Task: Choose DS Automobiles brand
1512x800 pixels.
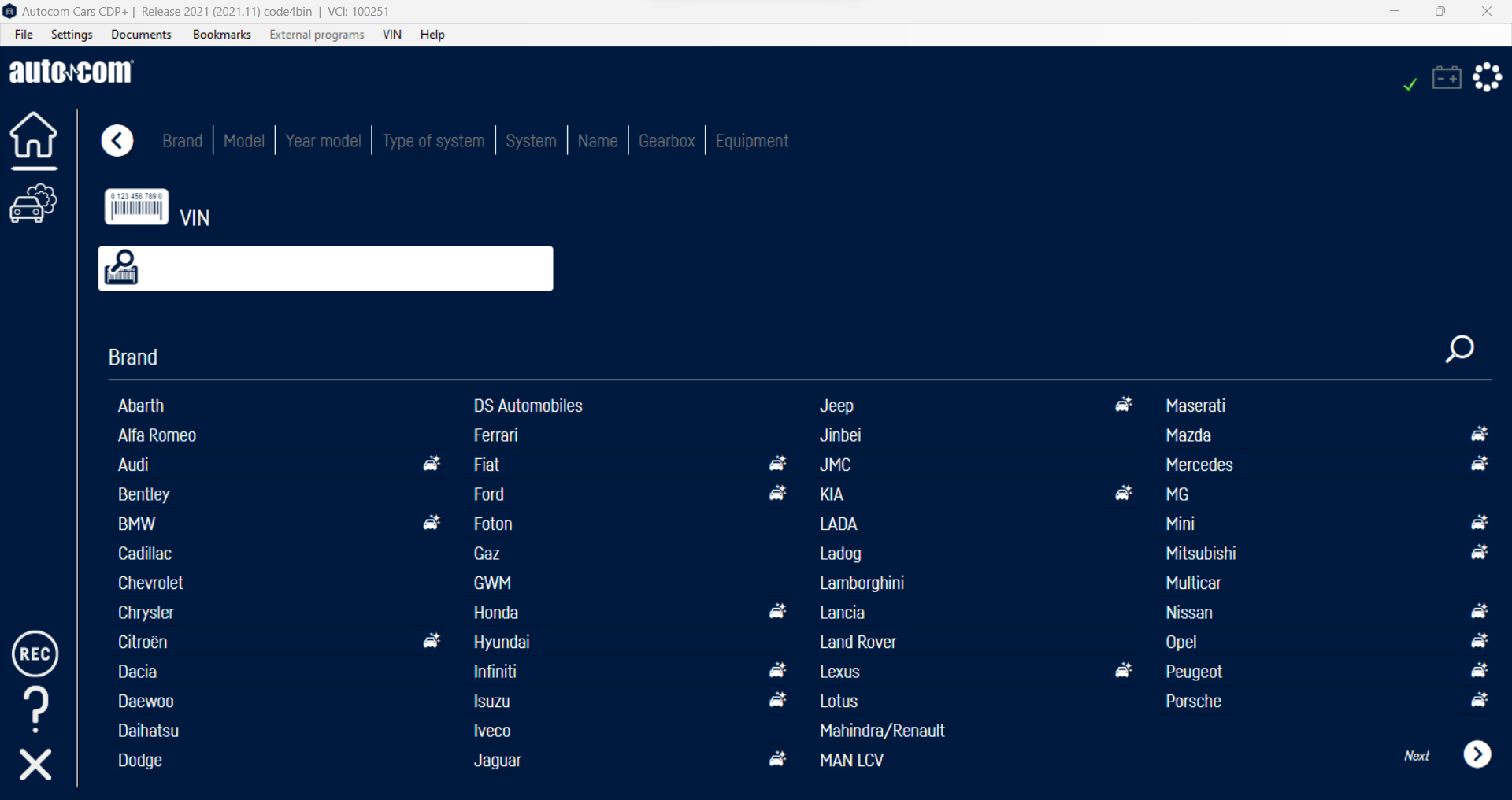Action: [x=528, y=406]
